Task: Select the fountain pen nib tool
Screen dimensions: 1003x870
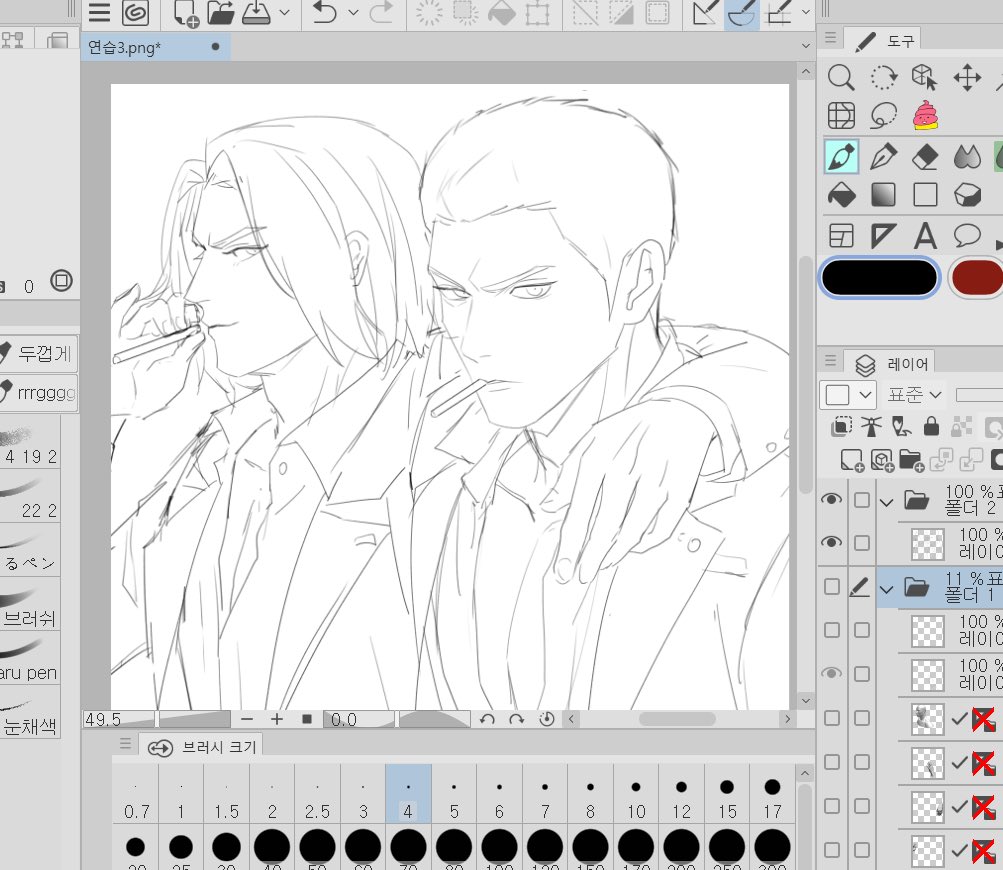Action: (883, 156)
